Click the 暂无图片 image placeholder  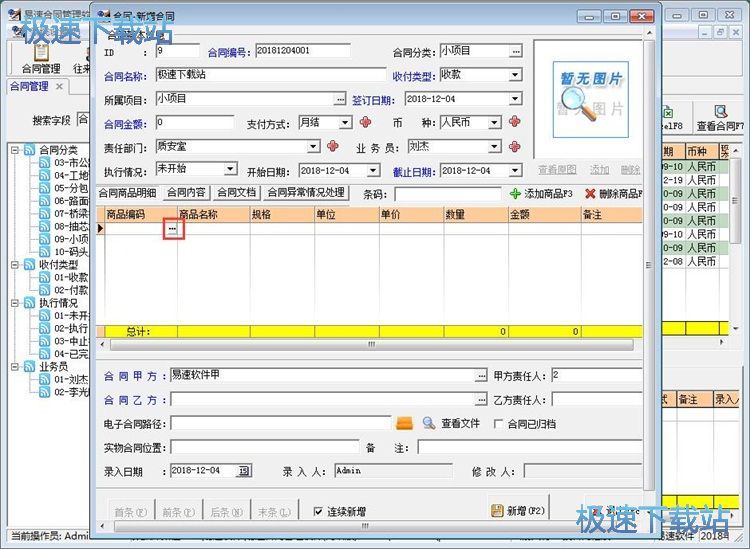click(x=591, y=99)
